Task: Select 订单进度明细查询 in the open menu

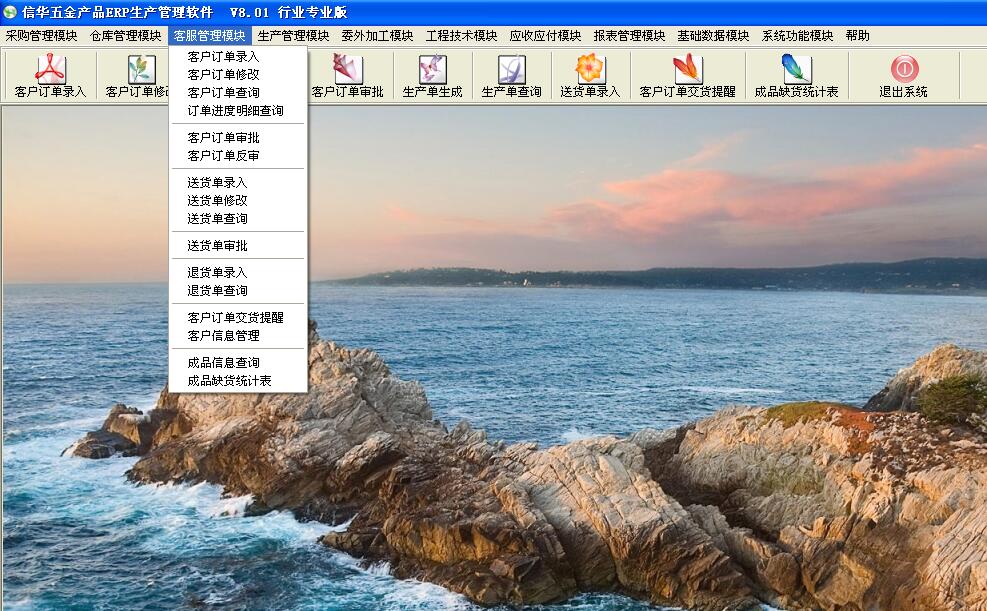Action: pos(235,111)
